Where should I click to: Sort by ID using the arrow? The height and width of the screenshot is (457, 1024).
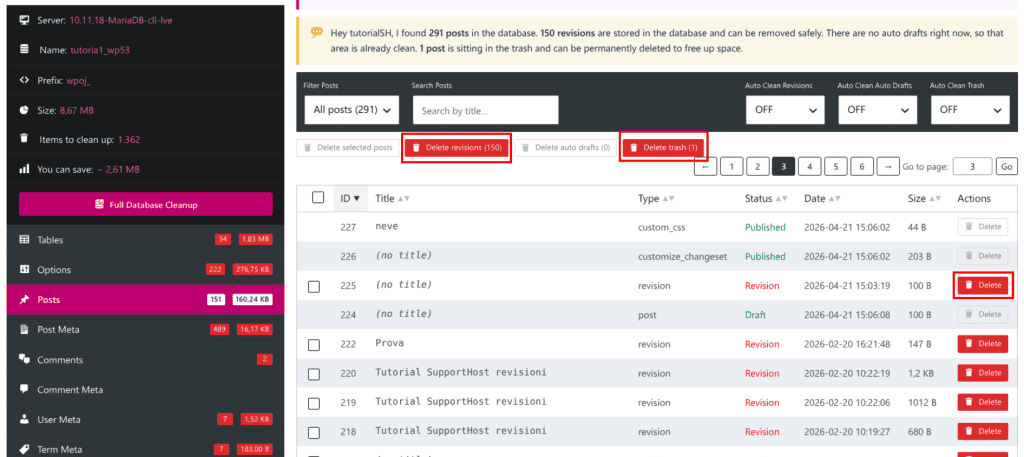(x=357, y=198)
